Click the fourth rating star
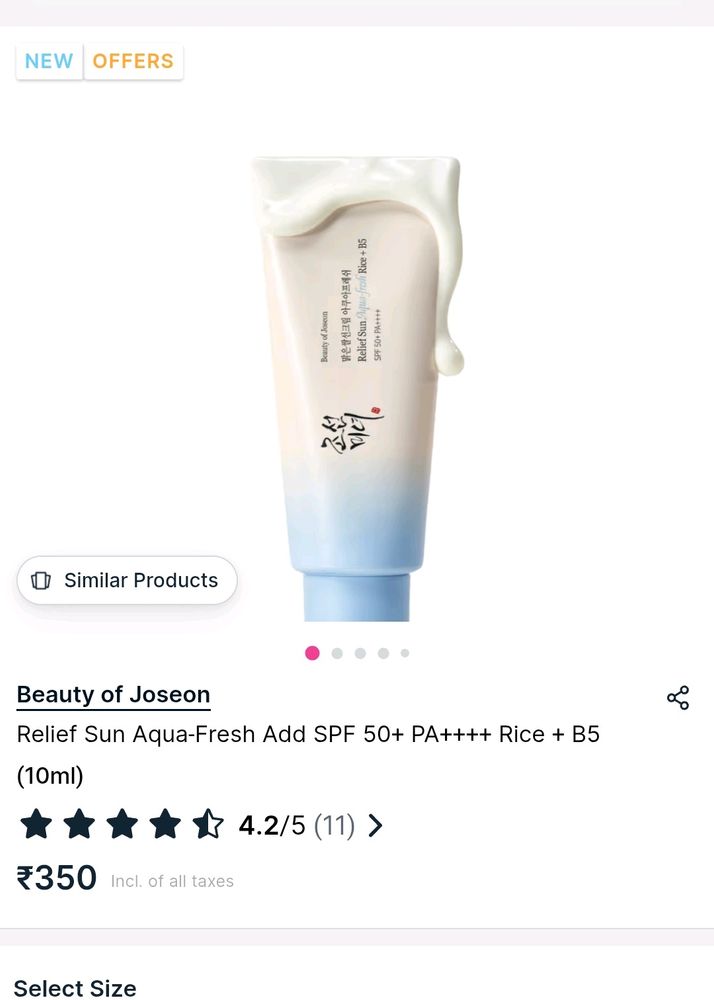The height and width of the screenshot is (1000, 714). pyautogui.click(x=164, y=824)
